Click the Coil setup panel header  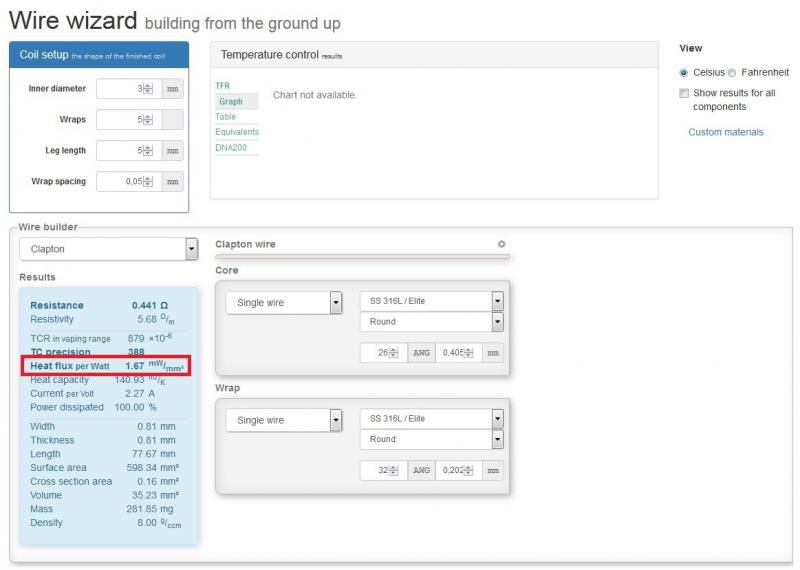99,55
